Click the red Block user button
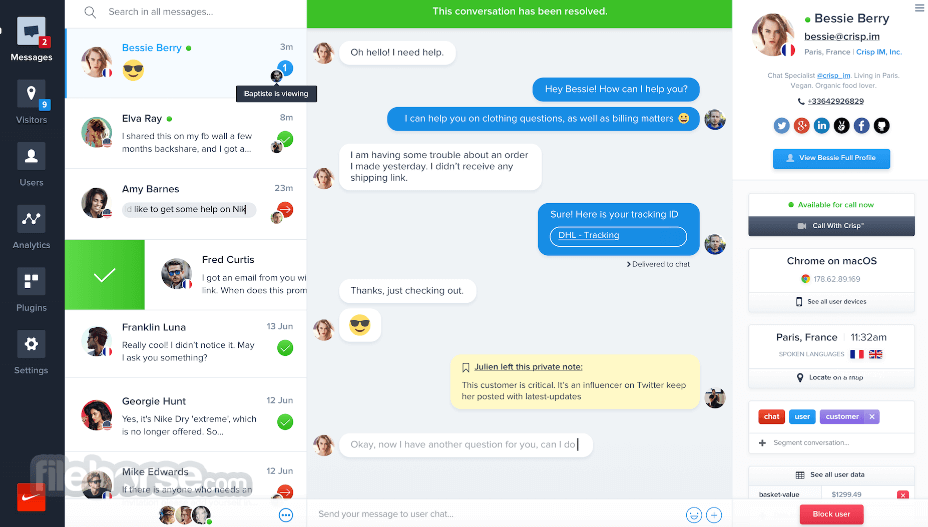The width and height of the screenshot is (928, 527). pyautogui.click(x=831, y=514)
